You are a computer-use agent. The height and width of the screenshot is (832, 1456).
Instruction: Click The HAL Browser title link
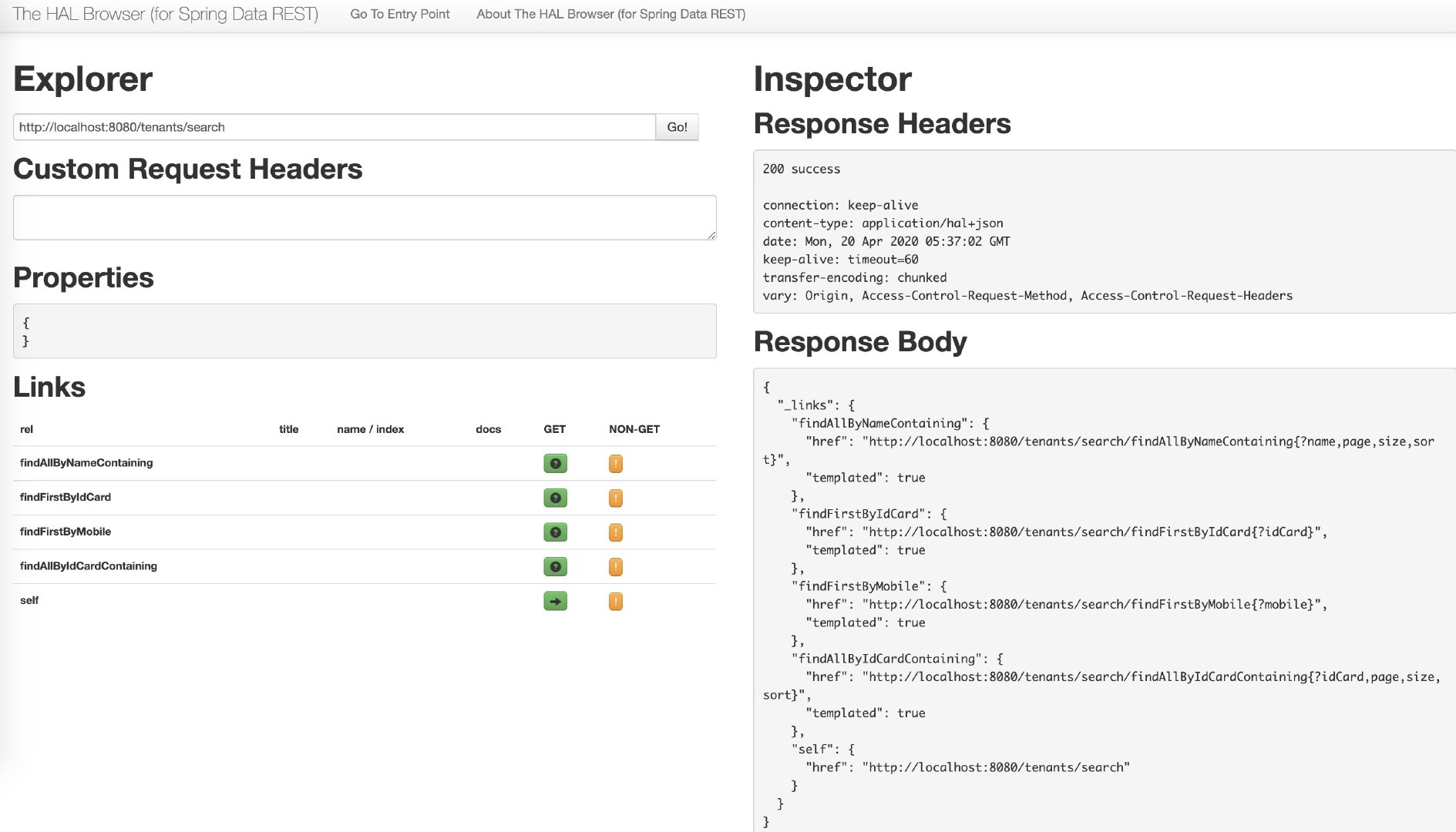pos(168,14)
